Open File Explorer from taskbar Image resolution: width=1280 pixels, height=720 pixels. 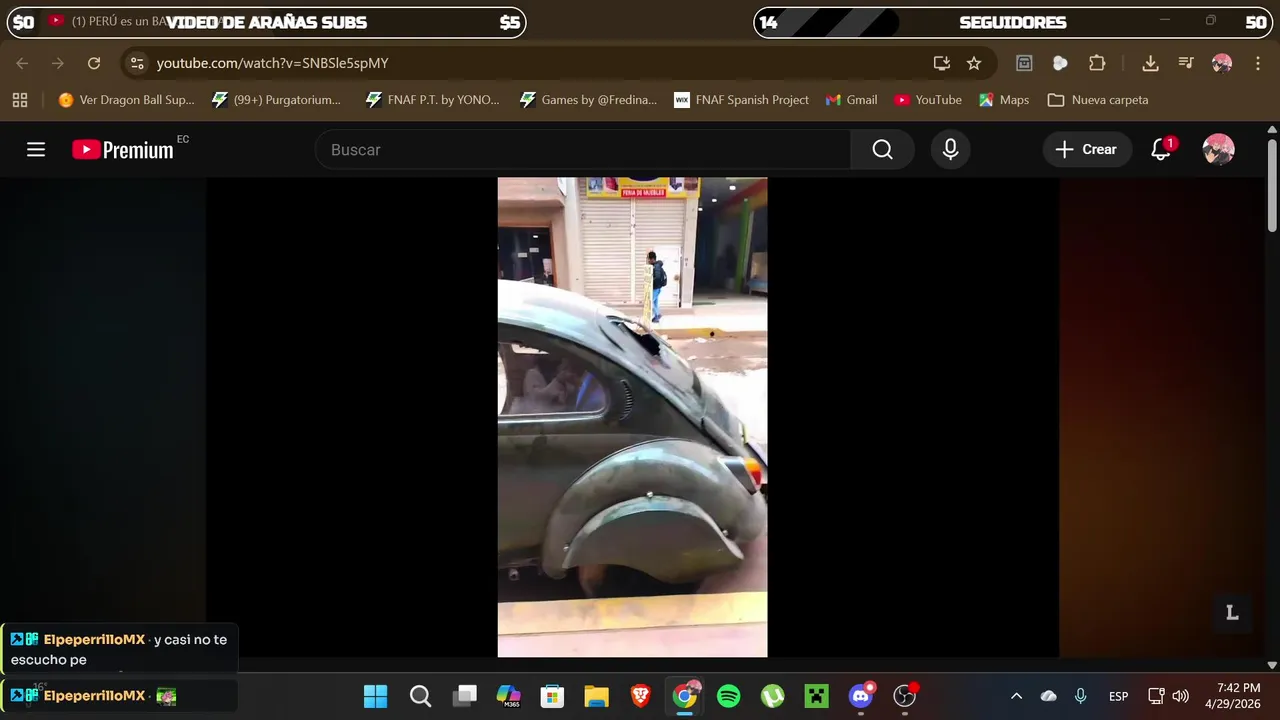[x=596, y=696]
